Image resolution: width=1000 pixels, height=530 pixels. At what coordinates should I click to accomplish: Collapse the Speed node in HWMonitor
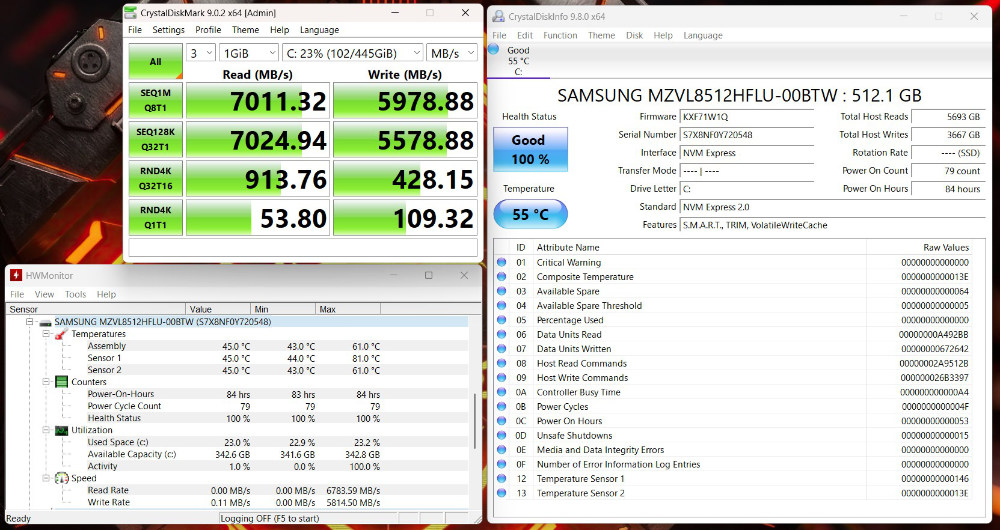[x=46, y=478]
